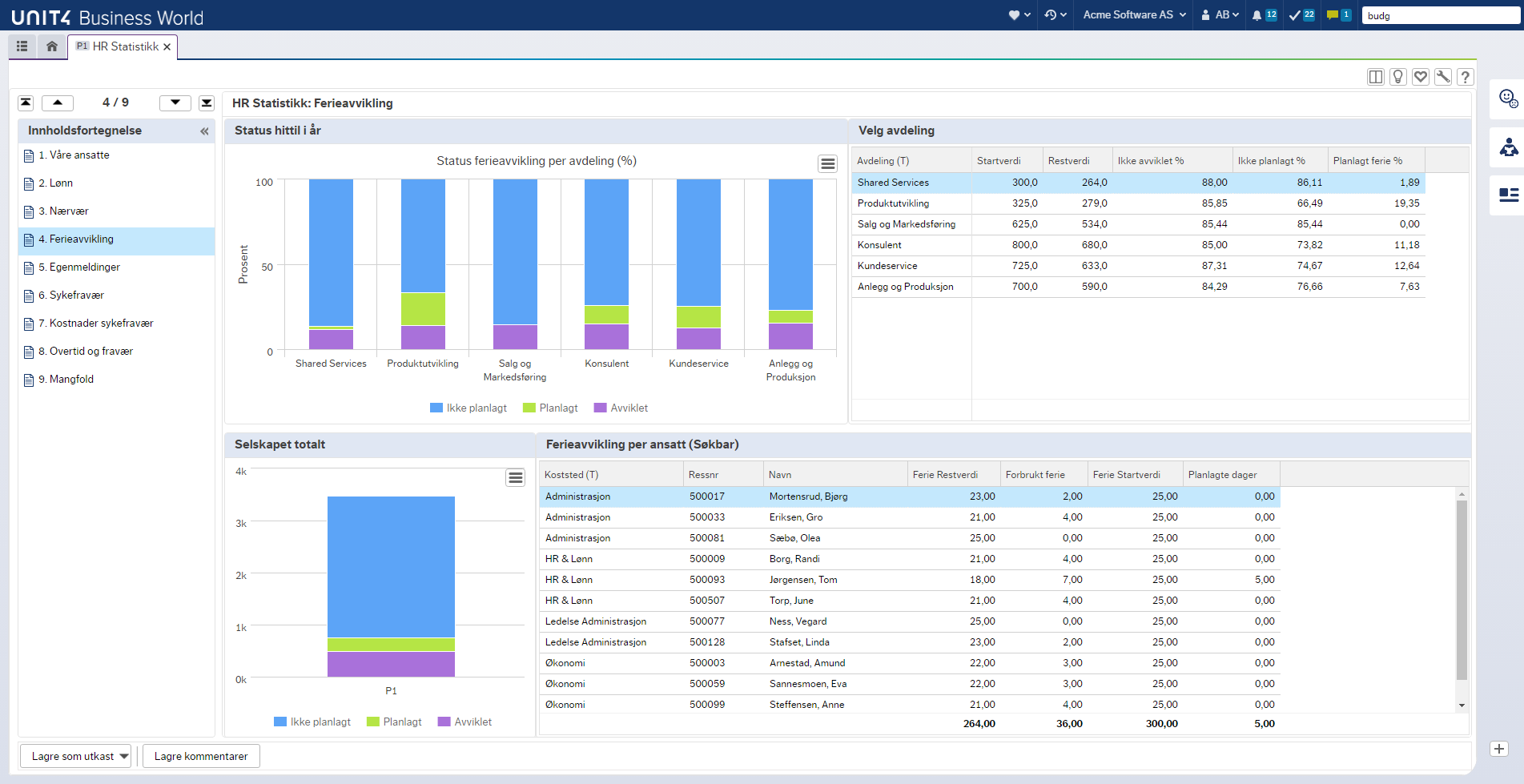The height and width of the screenshot is (784, 1524).
Task: Sort by Planlagt ferie % column header
Action: click(1377, 160)
